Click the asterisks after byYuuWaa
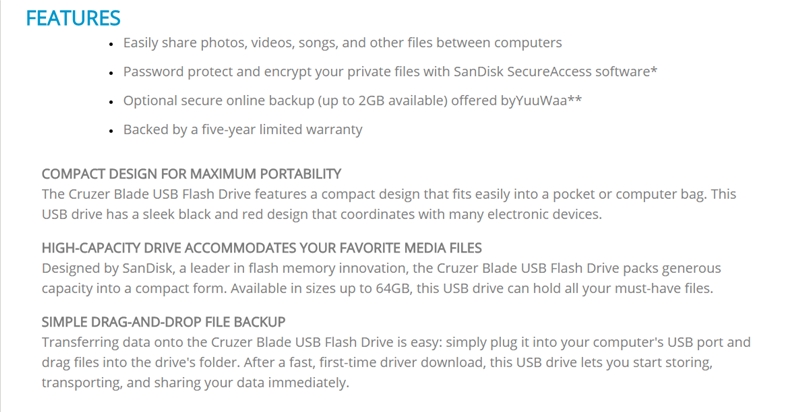The width and height of the screenshot is (800, 412). click(574, 99)
